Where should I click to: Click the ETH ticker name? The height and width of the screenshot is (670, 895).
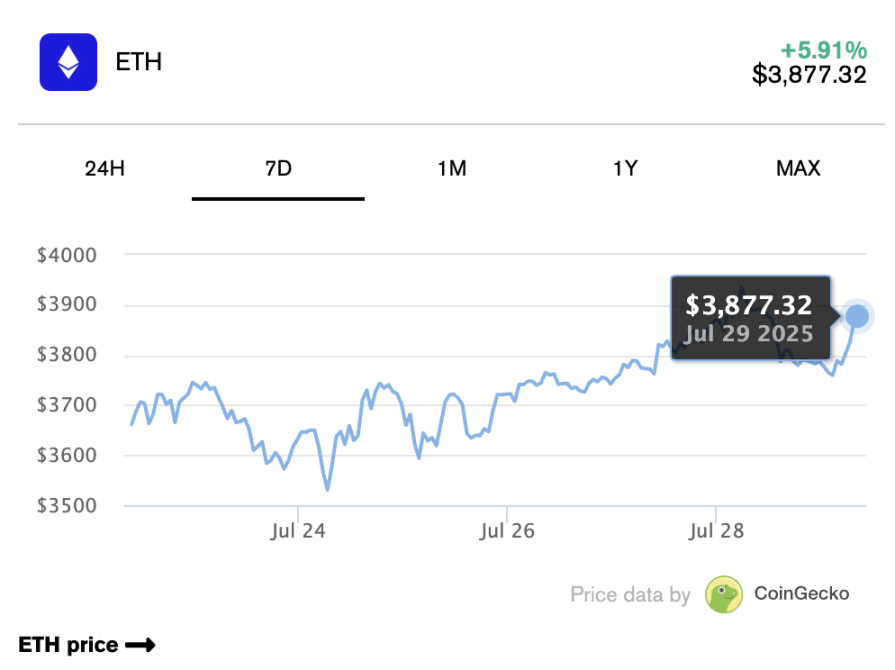pyautogui.click(x=139, y=62)
